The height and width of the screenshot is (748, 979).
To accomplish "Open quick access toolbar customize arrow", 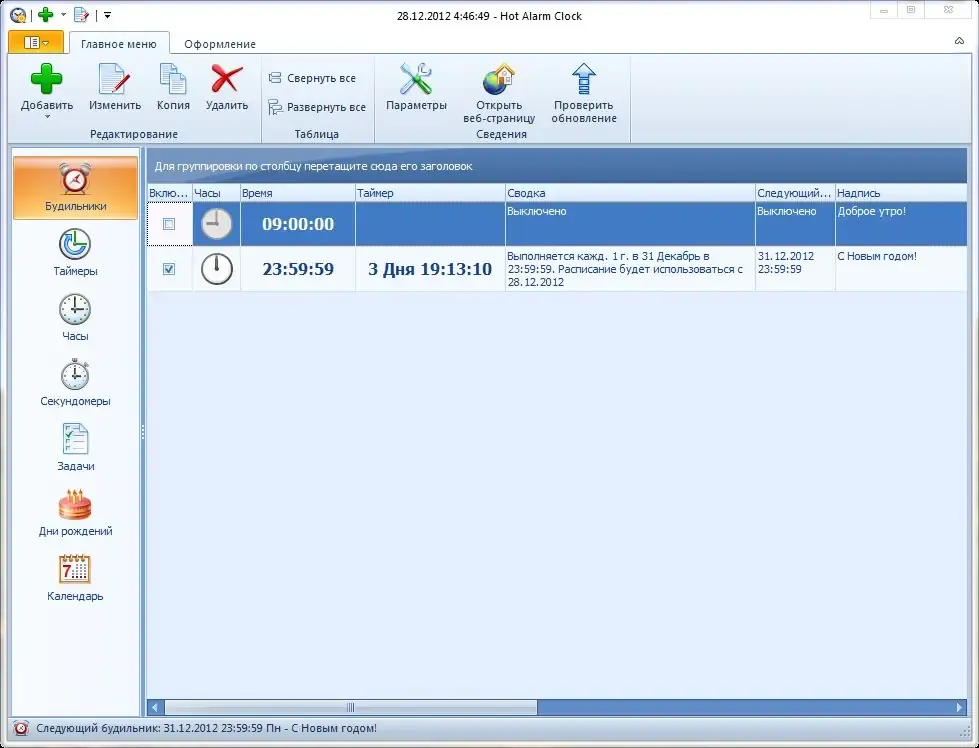I will click(x=107, y=15).
